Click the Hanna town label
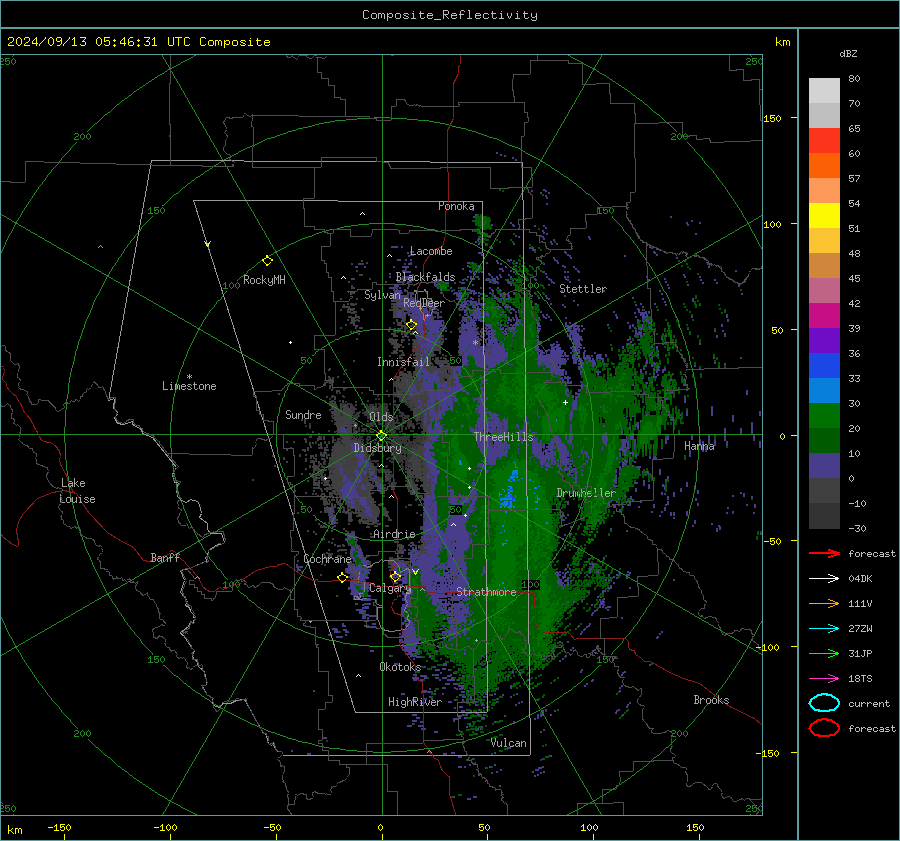 click(x=699, y=446)
